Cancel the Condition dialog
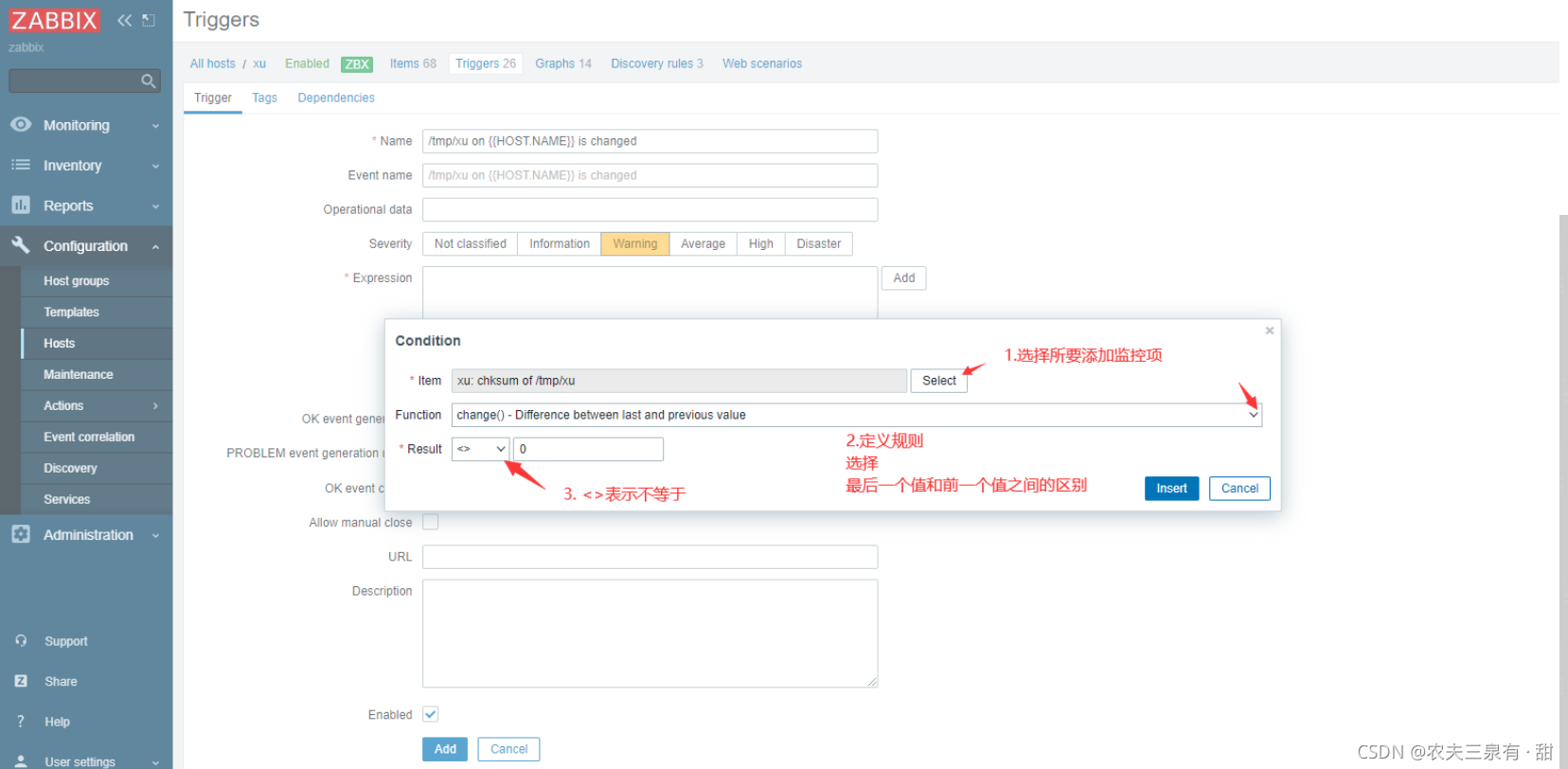The width and height of the screenshot is (1568, 769). pos(1239,489)
